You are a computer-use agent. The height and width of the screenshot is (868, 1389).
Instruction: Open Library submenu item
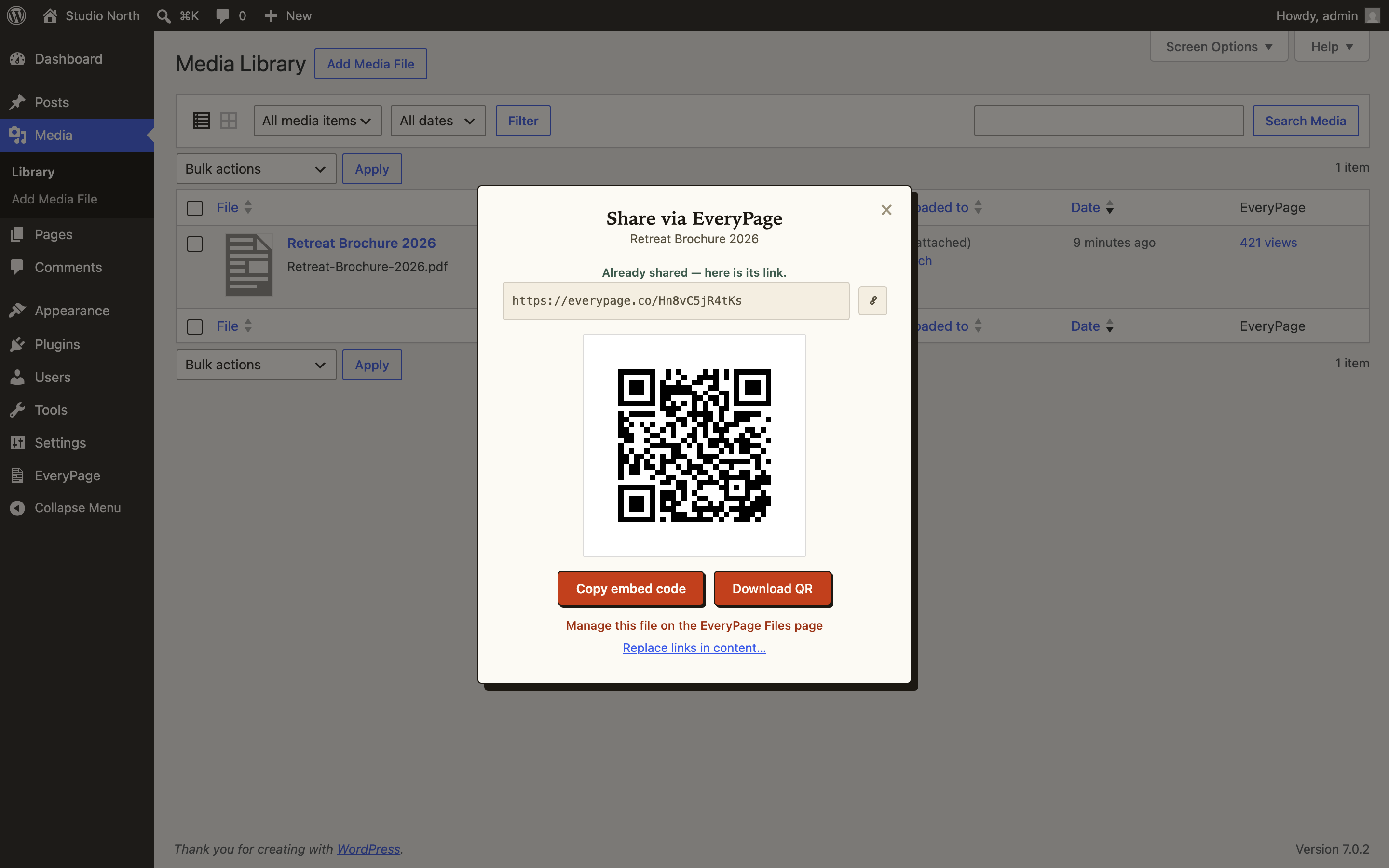click(x=33, y=172)
